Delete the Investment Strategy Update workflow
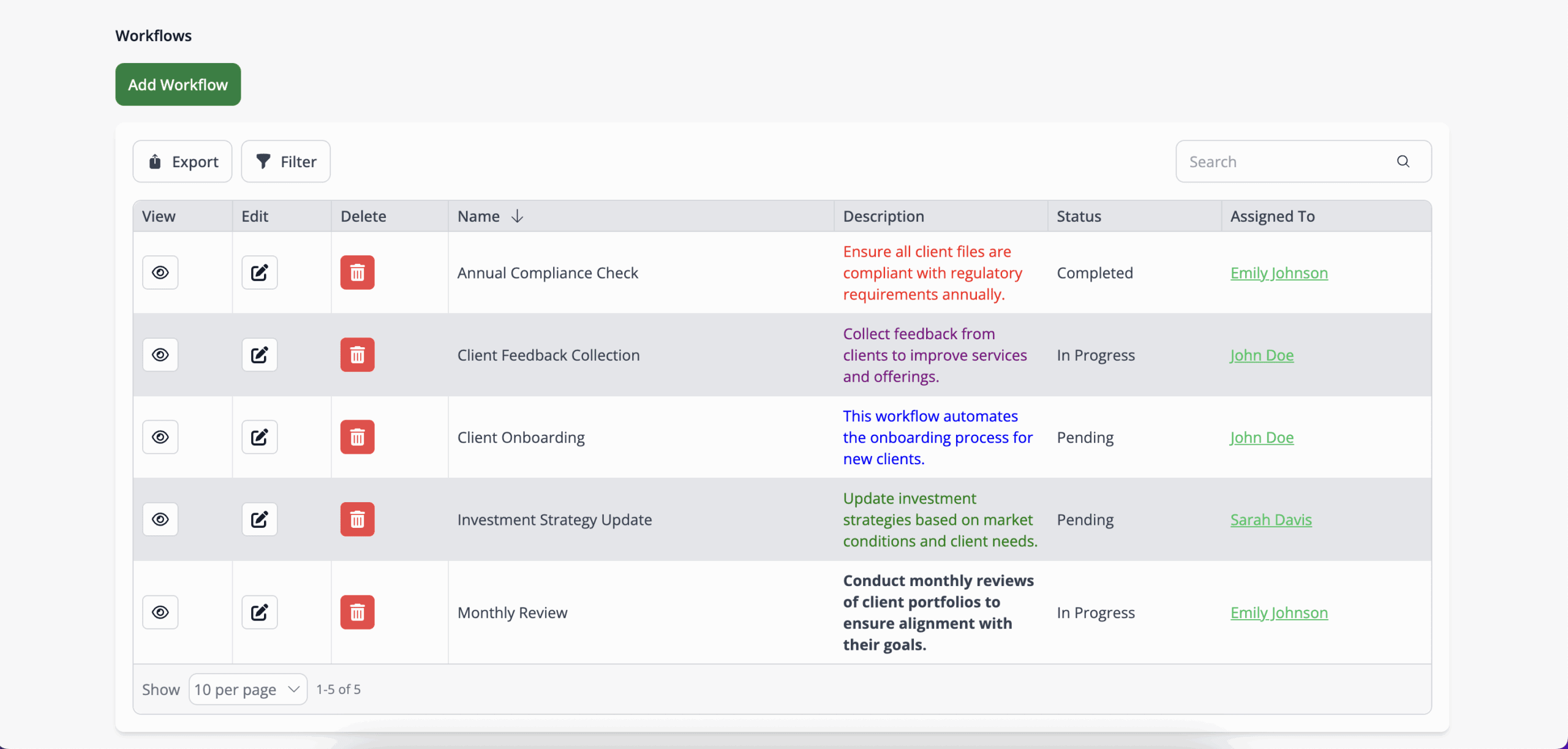 click(358, 519)
